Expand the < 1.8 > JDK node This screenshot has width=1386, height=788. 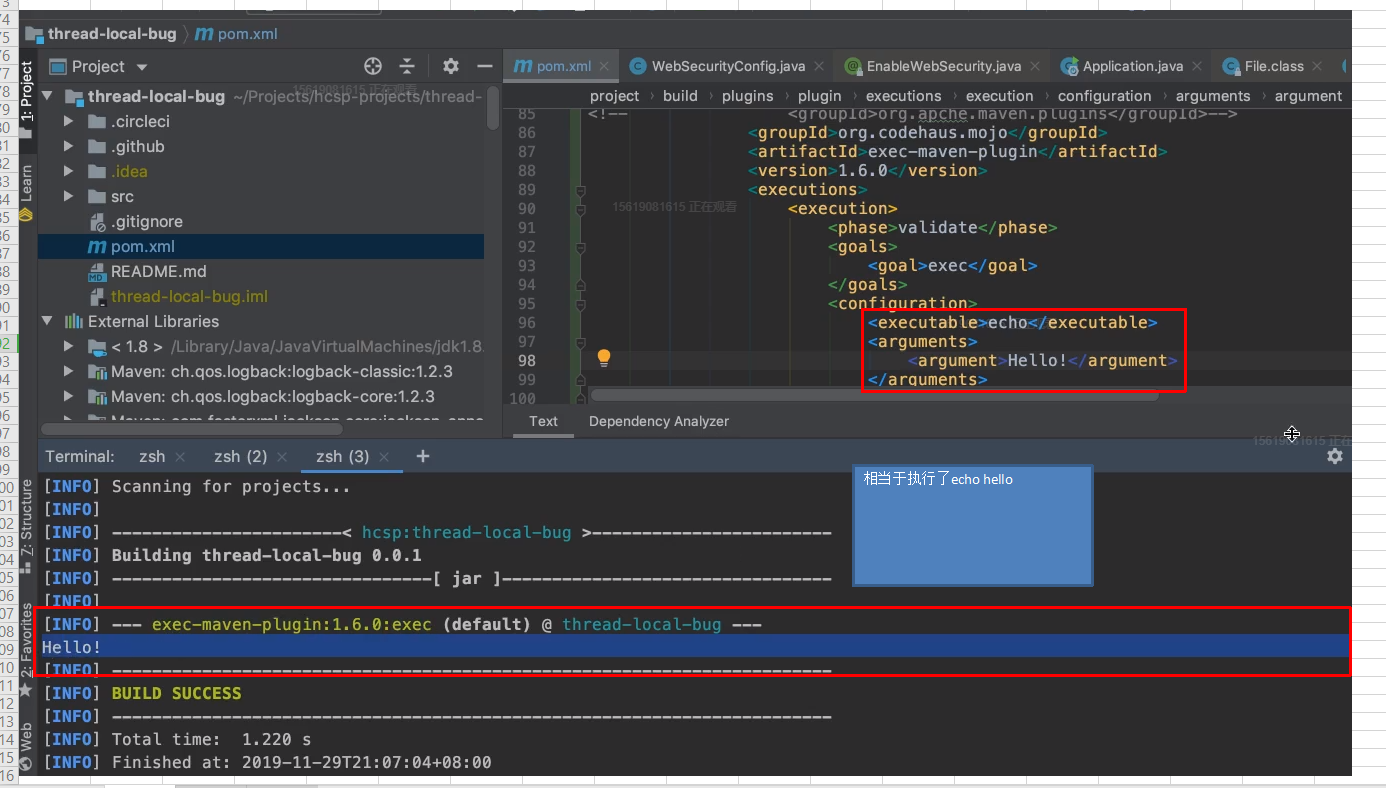coord(69,346)
